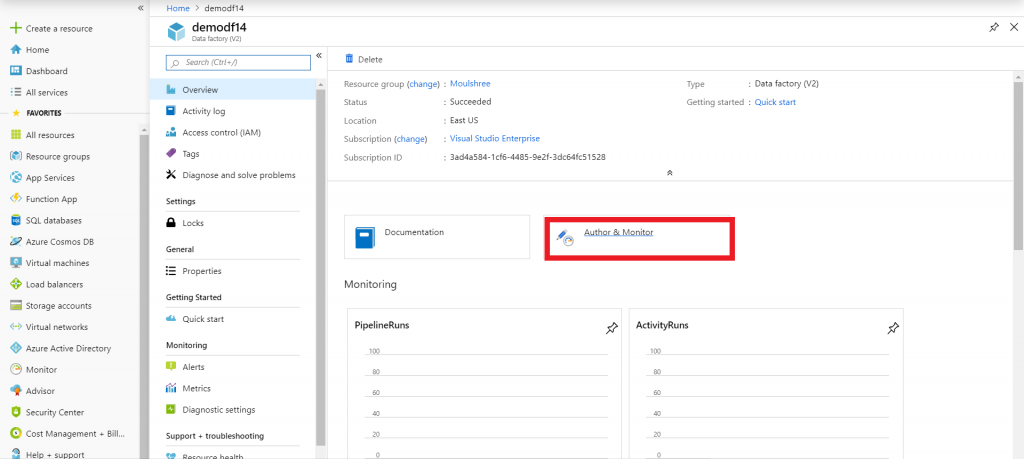Click the Create a resource plus icon
1024x459 pixels.
point(16,29)
